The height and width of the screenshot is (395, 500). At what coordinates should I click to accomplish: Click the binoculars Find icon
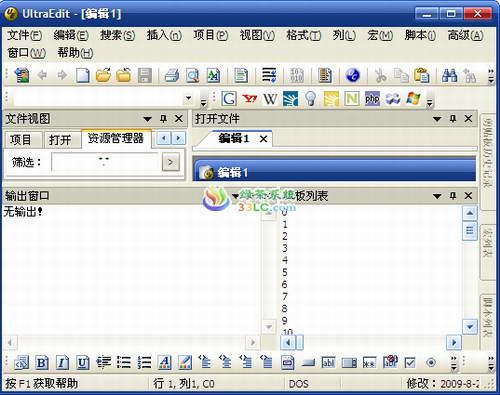[x=449, y=75]
